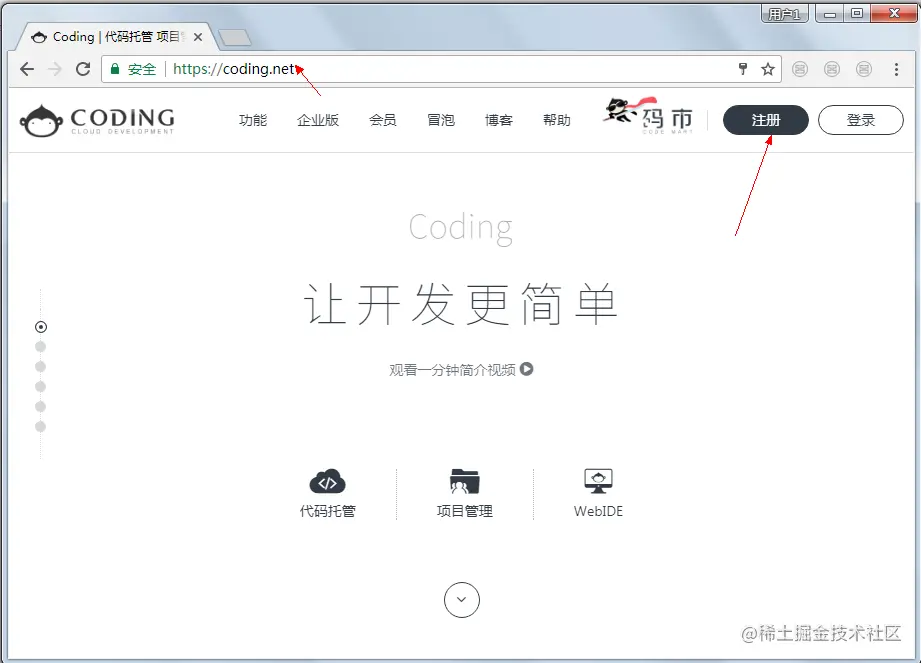921x663 pixels.
Task: Click the browser back arrow
Action: [x=27, y=69]
